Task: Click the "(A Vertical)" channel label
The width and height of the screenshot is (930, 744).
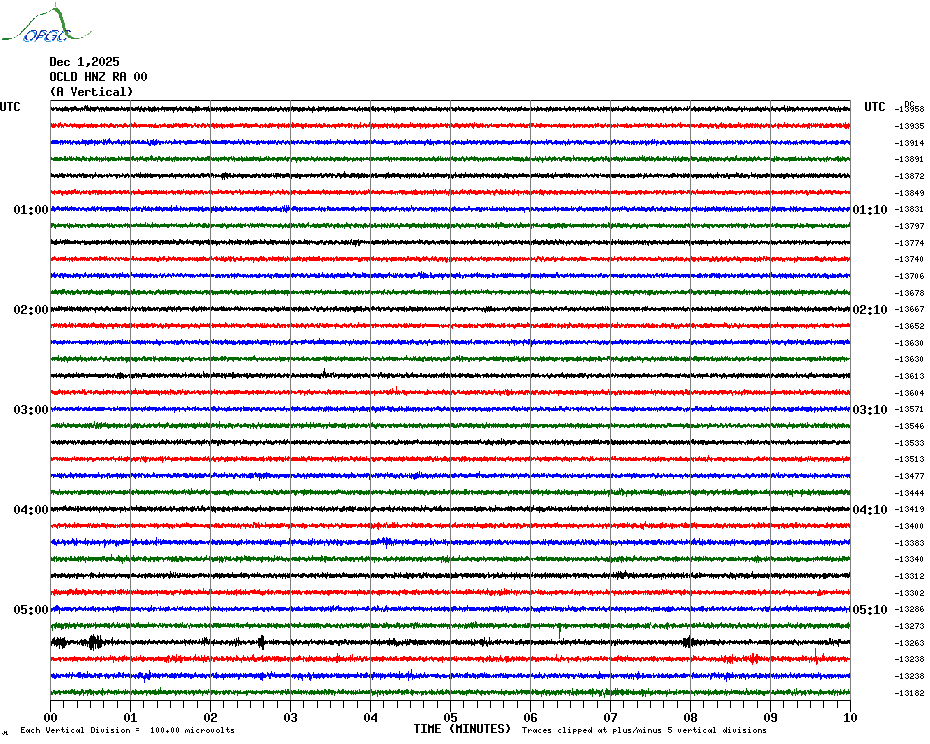Action: point(91,92)
